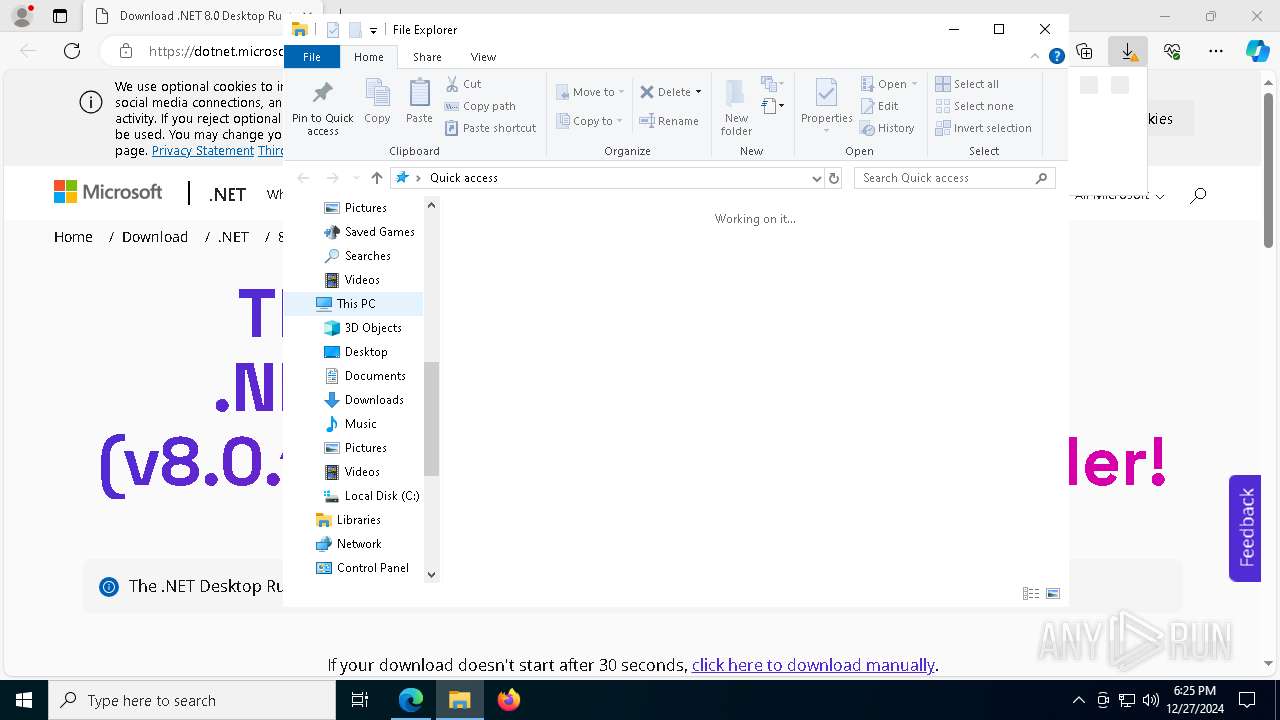Click Select all in ribbon
Screen dimensions: 1280x720
(967, 84)
